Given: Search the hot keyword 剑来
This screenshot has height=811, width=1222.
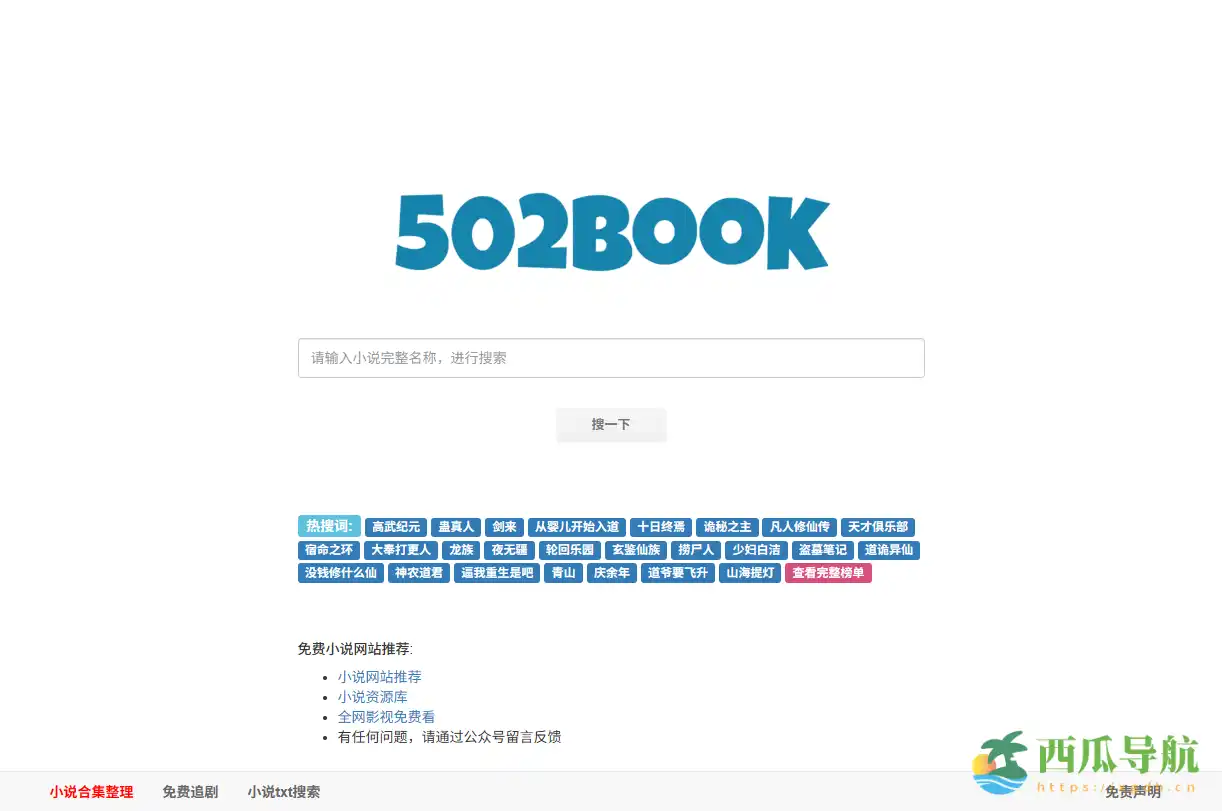Looking at the screenshot, I should [504, 527].
